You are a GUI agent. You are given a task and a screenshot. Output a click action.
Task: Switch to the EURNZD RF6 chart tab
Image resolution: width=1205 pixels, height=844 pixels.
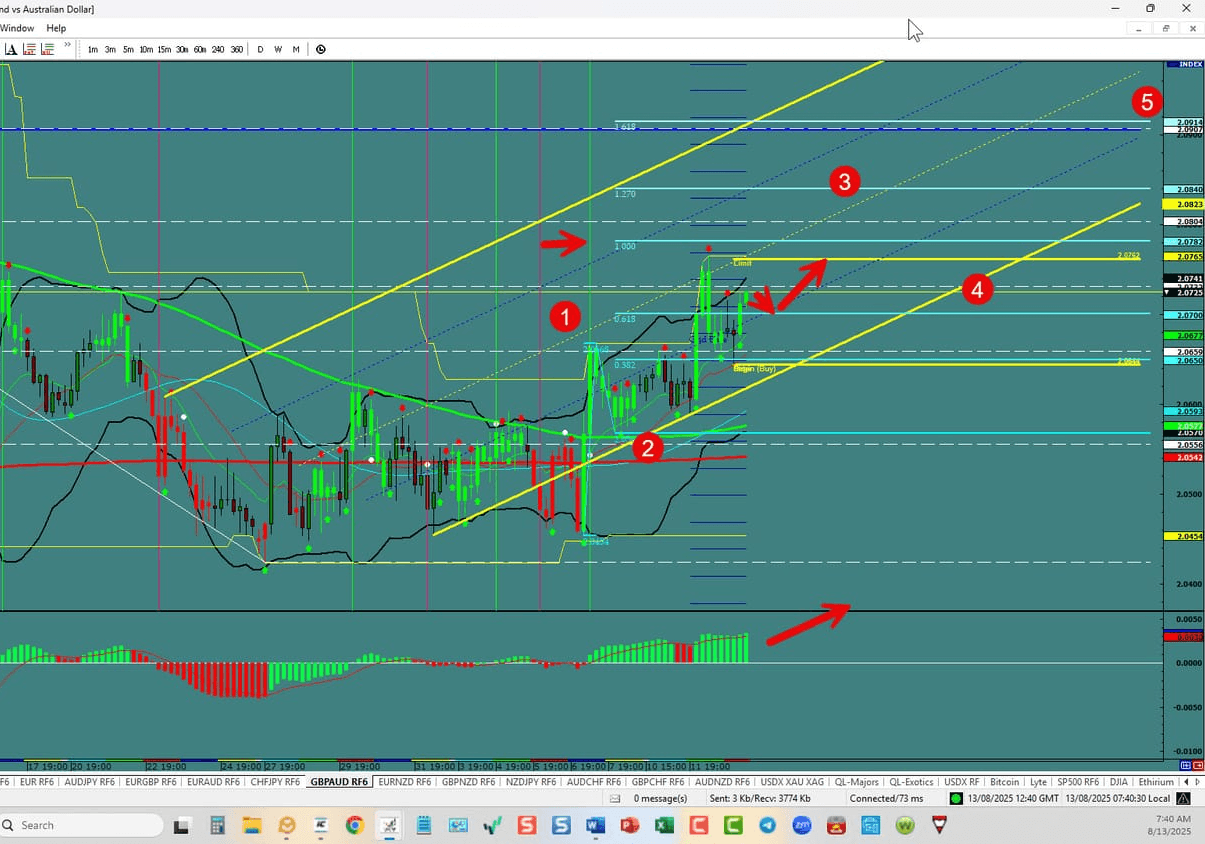point(405,782)
